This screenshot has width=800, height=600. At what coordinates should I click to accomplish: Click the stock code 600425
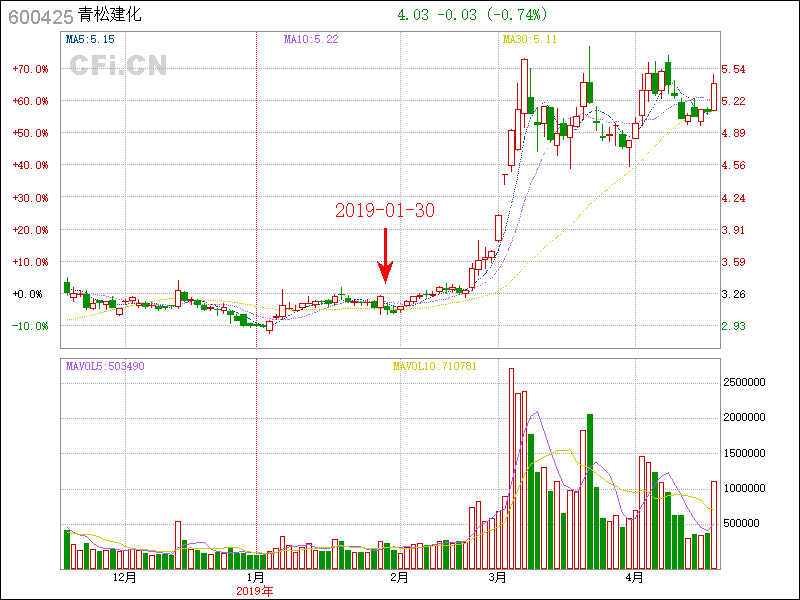(40, 16)
